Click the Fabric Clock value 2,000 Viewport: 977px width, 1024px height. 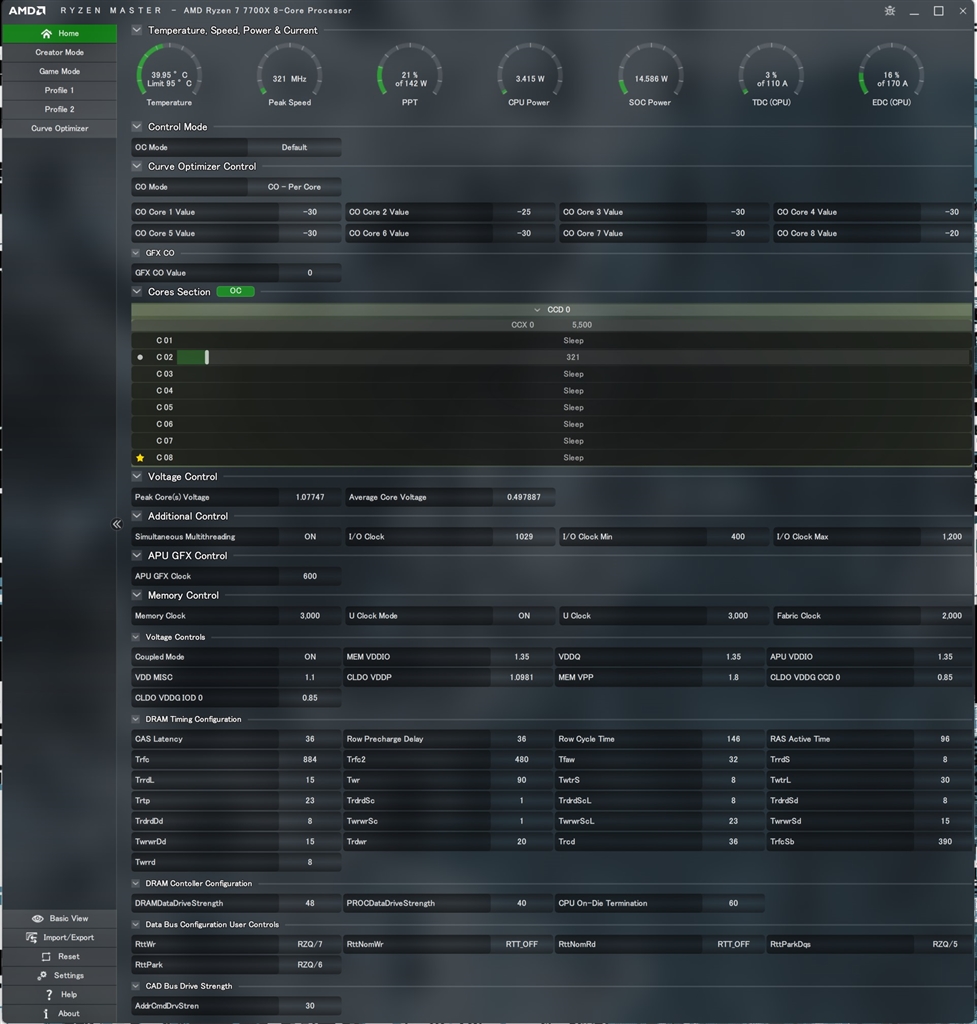point(946,616)
